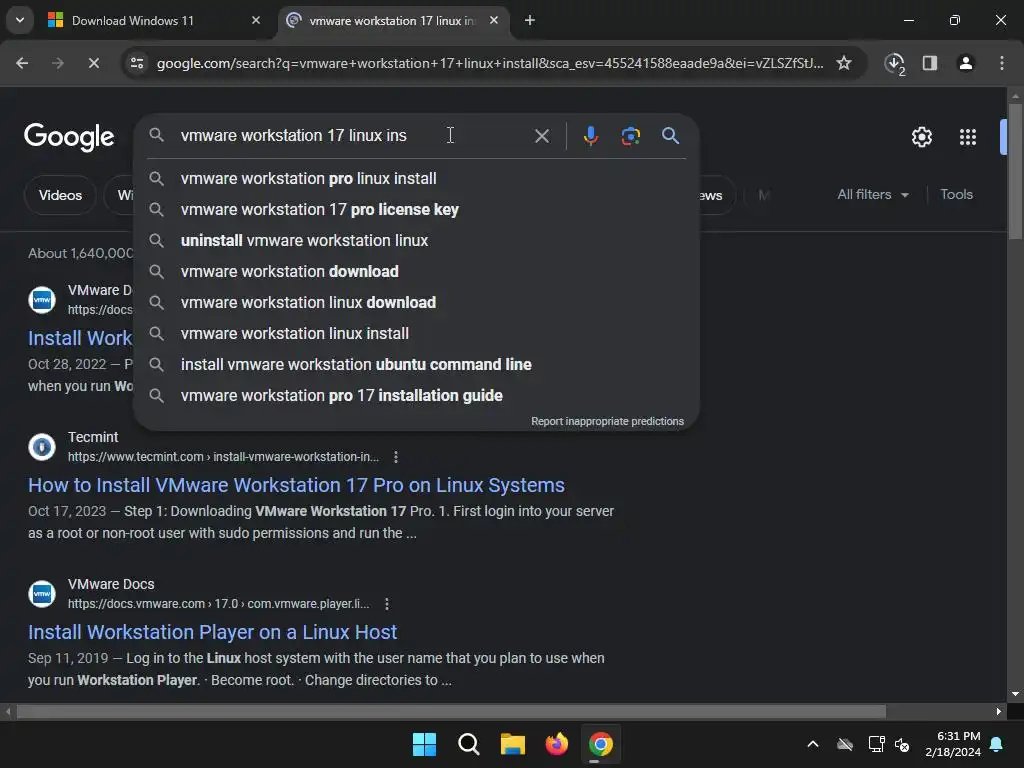Start Google voice search with microphone
The height and width of the screenshot is (768, 1024).
590,136
